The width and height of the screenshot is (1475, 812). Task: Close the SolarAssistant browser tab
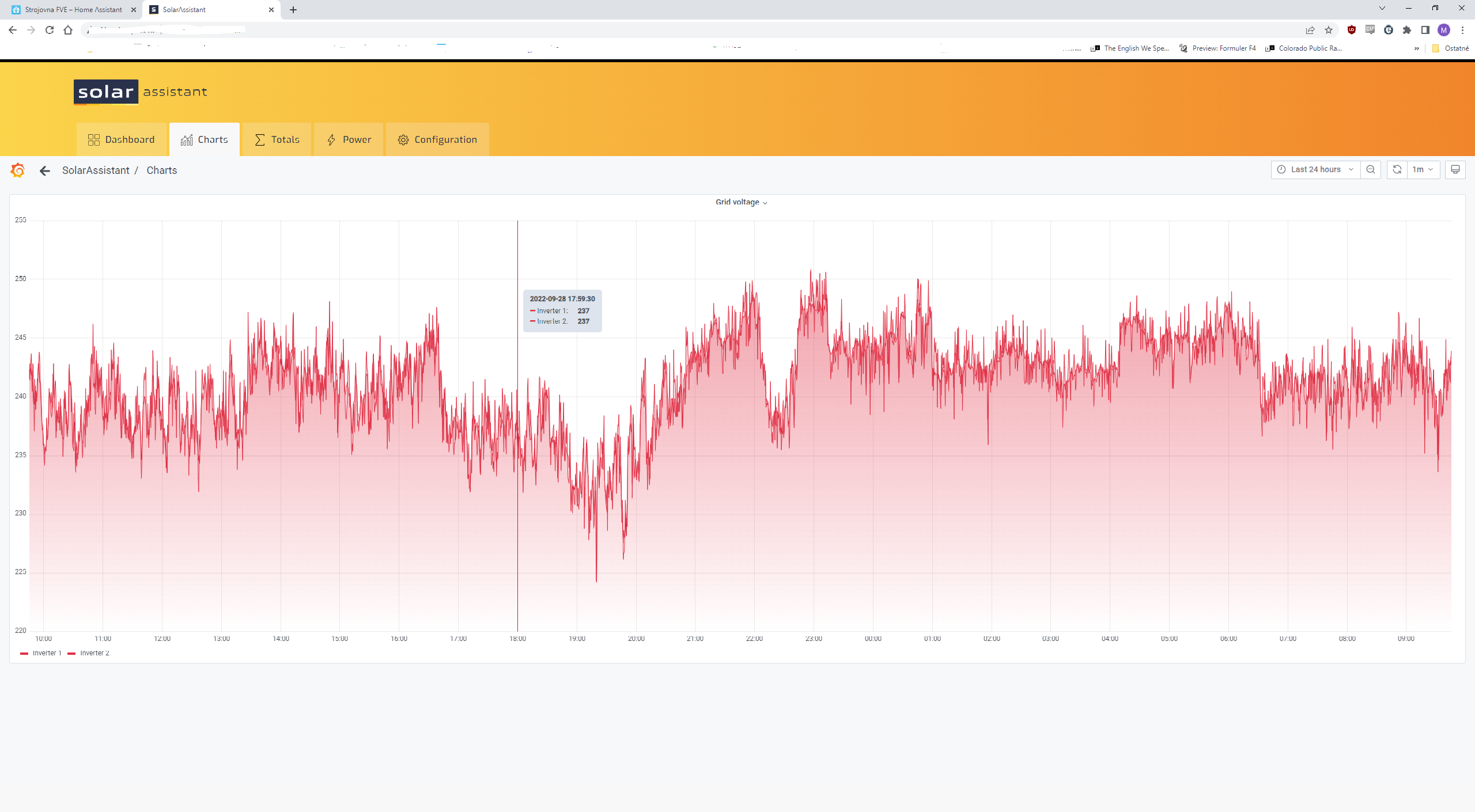(271, 10)
